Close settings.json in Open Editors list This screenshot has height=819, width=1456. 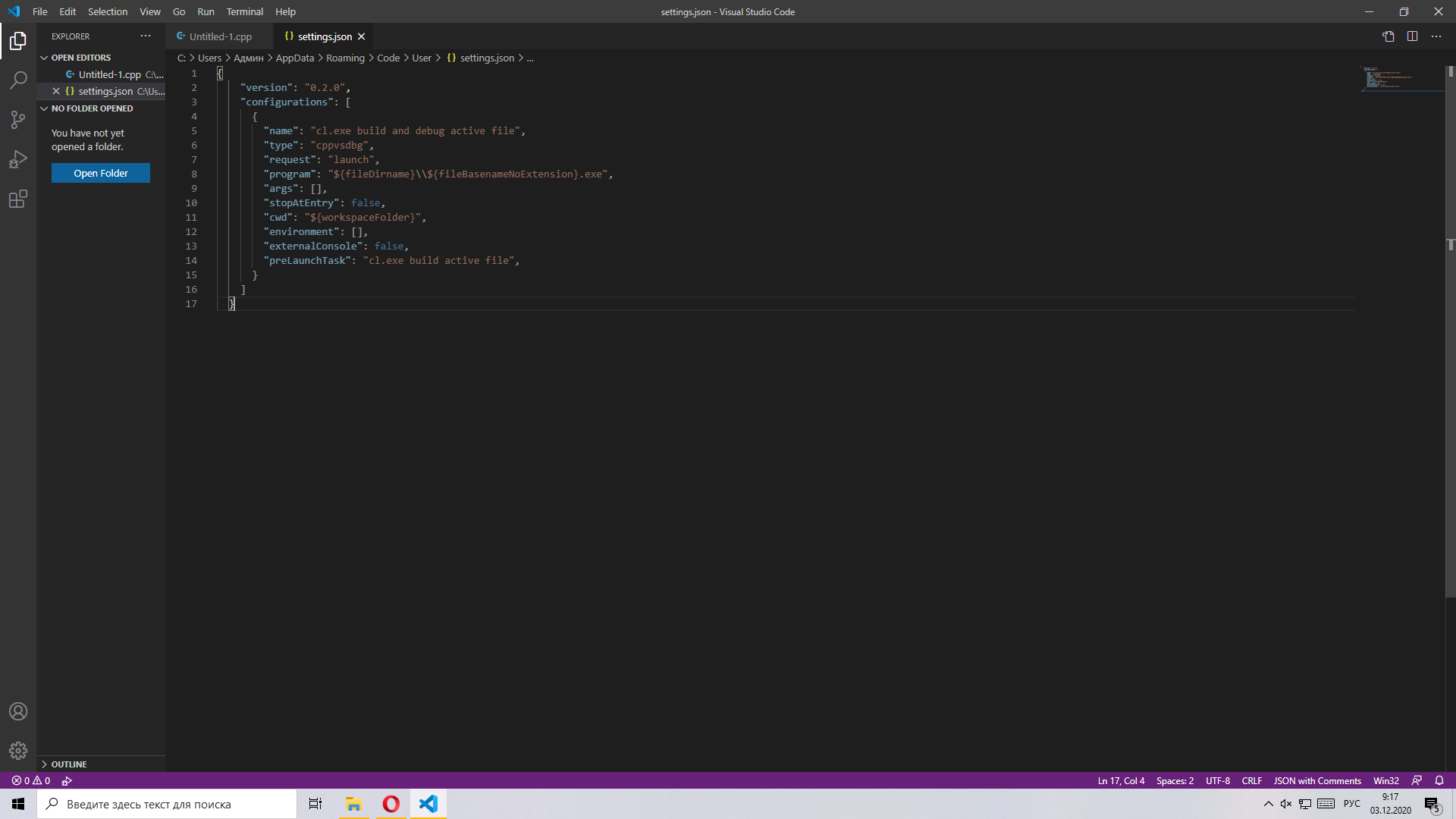(x=56, y=91)
